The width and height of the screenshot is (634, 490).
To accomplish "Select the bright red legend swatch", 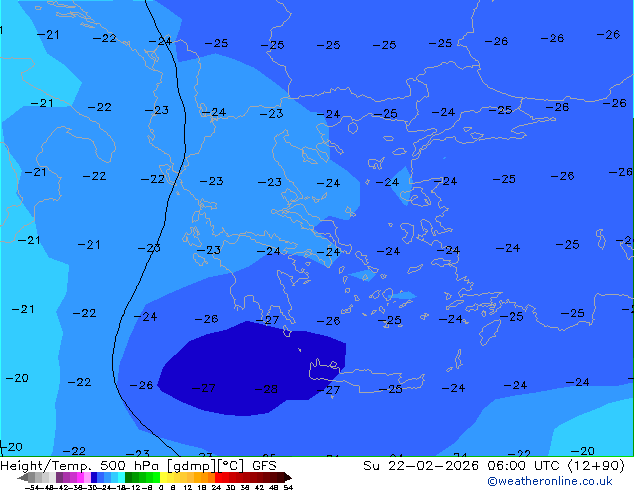I will pyautogui.click(x=218, y=477).
